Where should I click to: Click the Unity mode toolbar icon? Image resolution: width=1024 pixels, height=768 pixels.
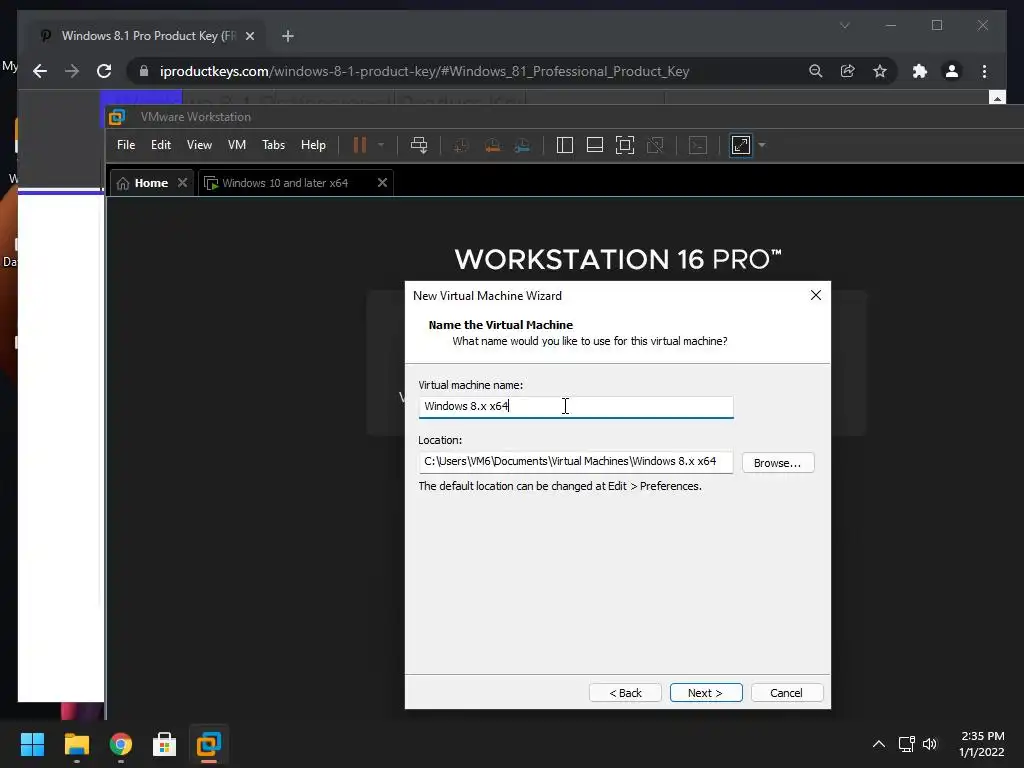pos(655,145)
